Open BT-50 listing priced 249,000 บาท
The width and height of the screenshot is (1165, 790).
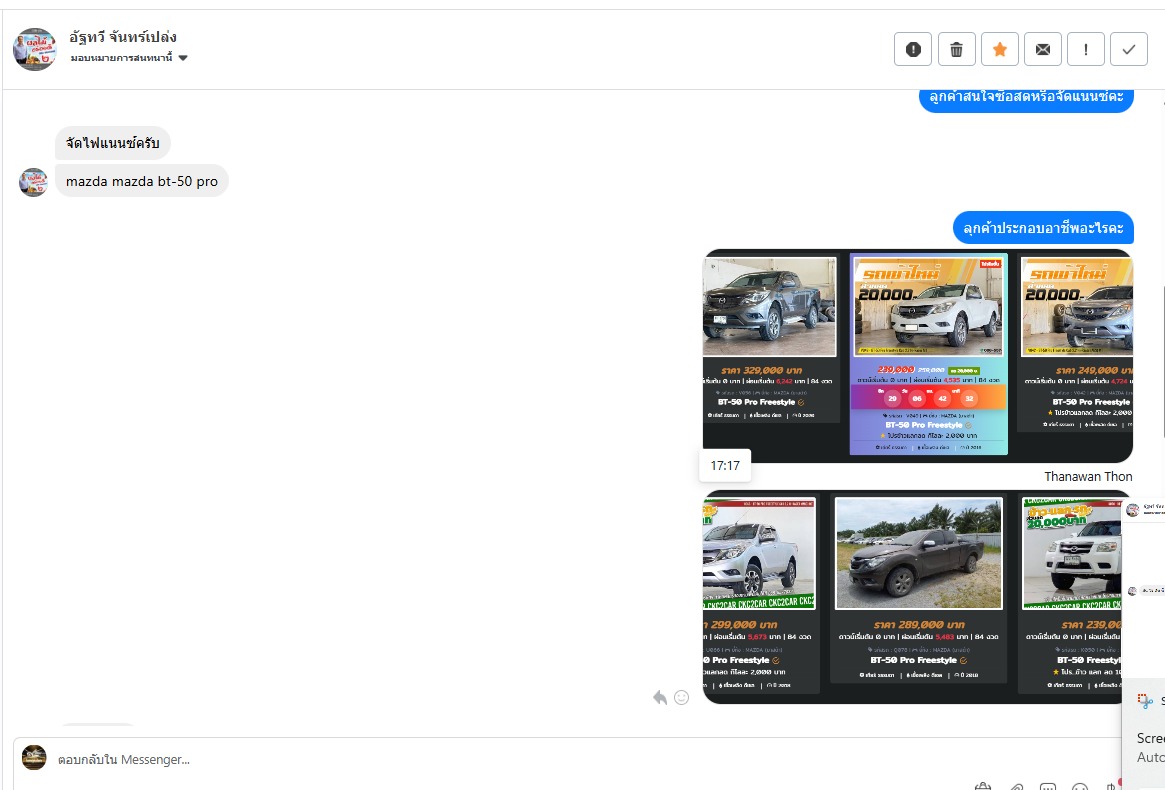(x=1076, y=349)
